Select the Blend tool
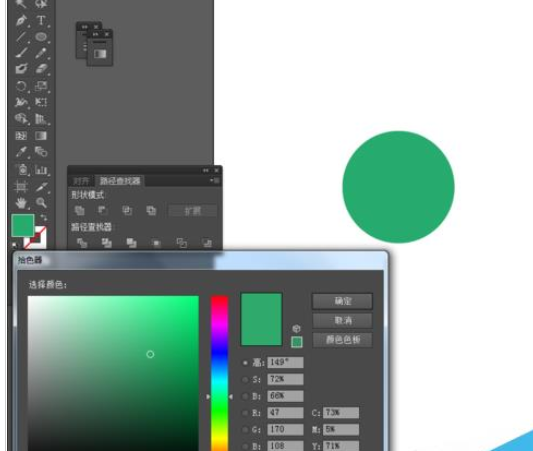This screenshot has width=533, height=451. [x=41, y=152]
